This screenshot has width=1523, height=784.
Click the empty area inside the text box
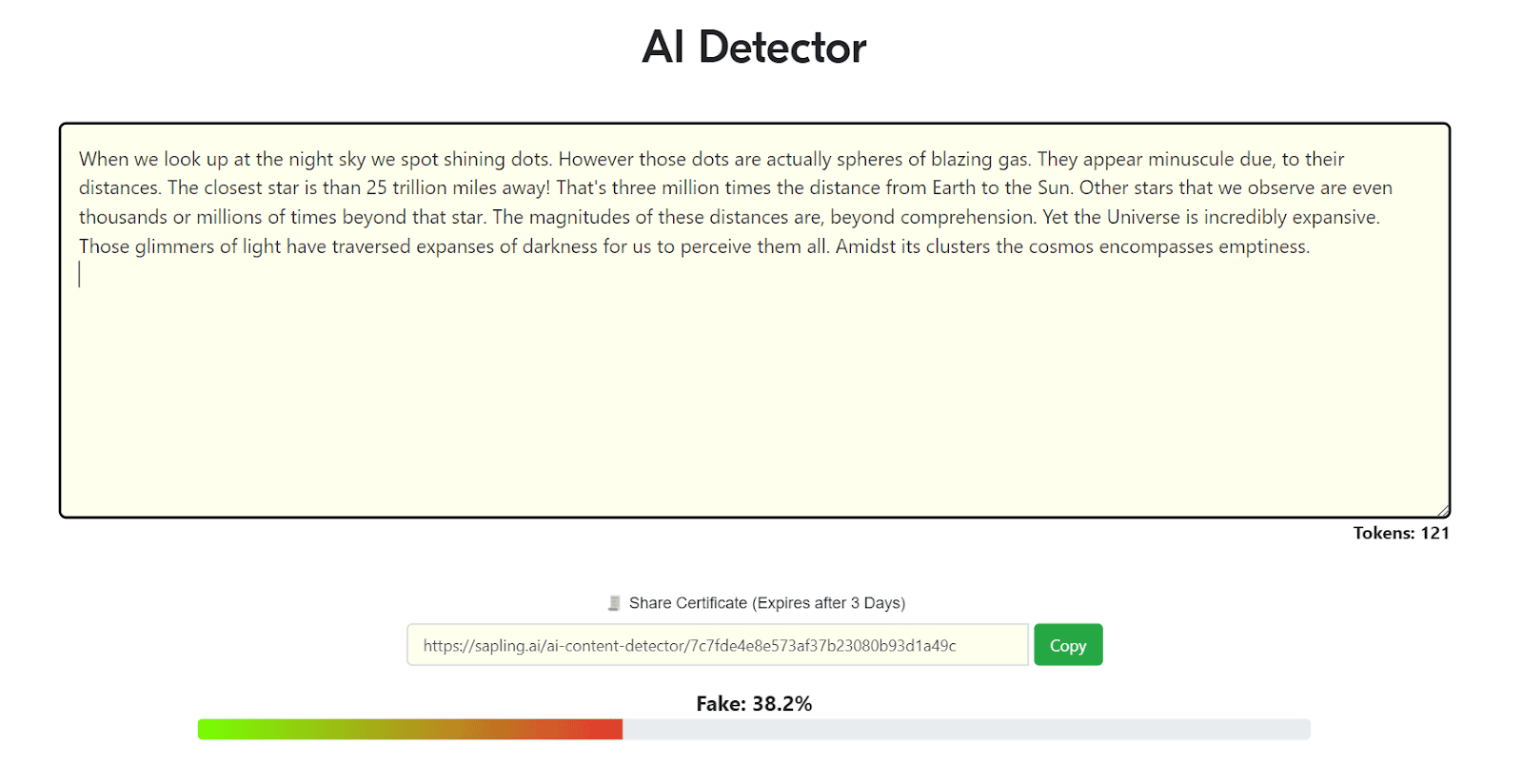pyautogui.click(x=754, y=400)
